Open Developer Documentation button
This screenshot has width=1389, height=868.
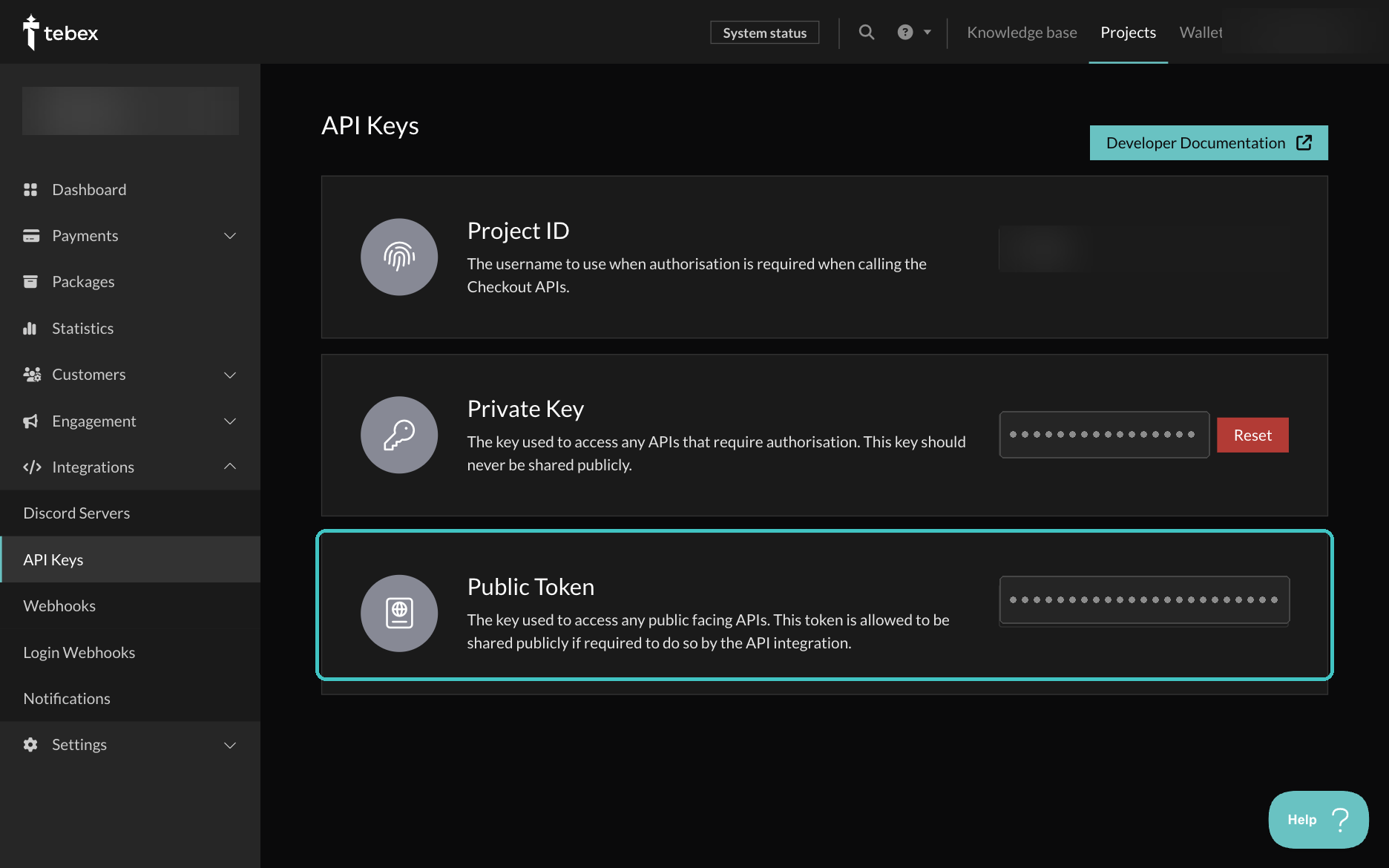pos(1209,142)
